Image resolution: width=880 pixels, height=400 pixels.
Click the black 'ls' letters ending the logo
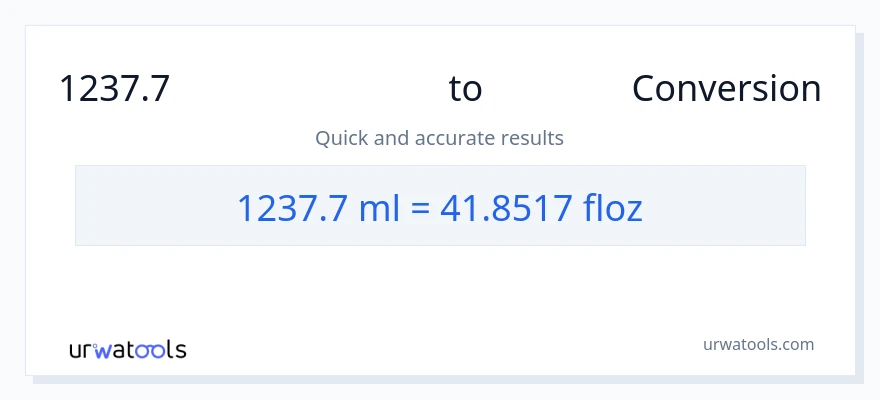[x=176, y=350]
